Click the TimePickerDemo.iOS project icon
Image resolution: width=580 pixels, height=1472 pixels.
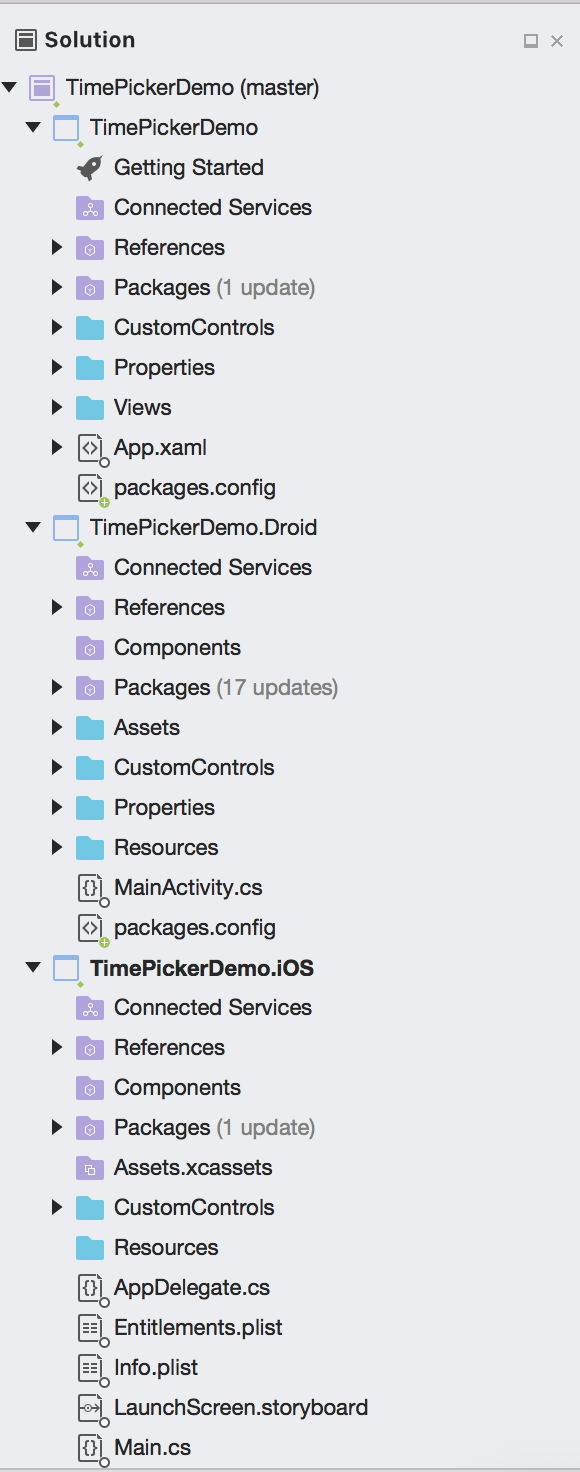pyautogui.click(x=67, y=968)
